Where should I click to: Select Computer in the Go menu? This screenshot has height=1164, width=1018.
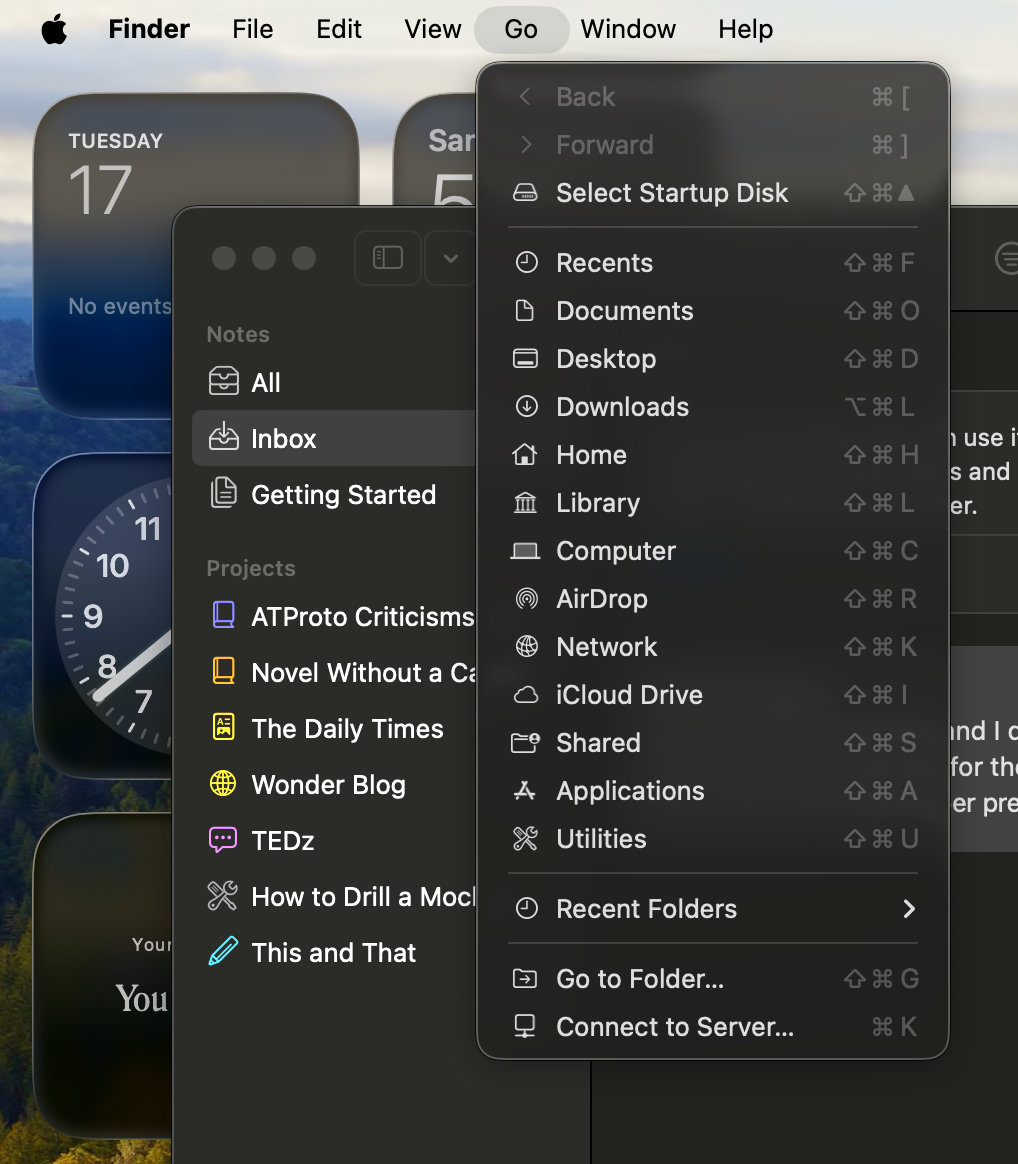(x=713, y=551)
